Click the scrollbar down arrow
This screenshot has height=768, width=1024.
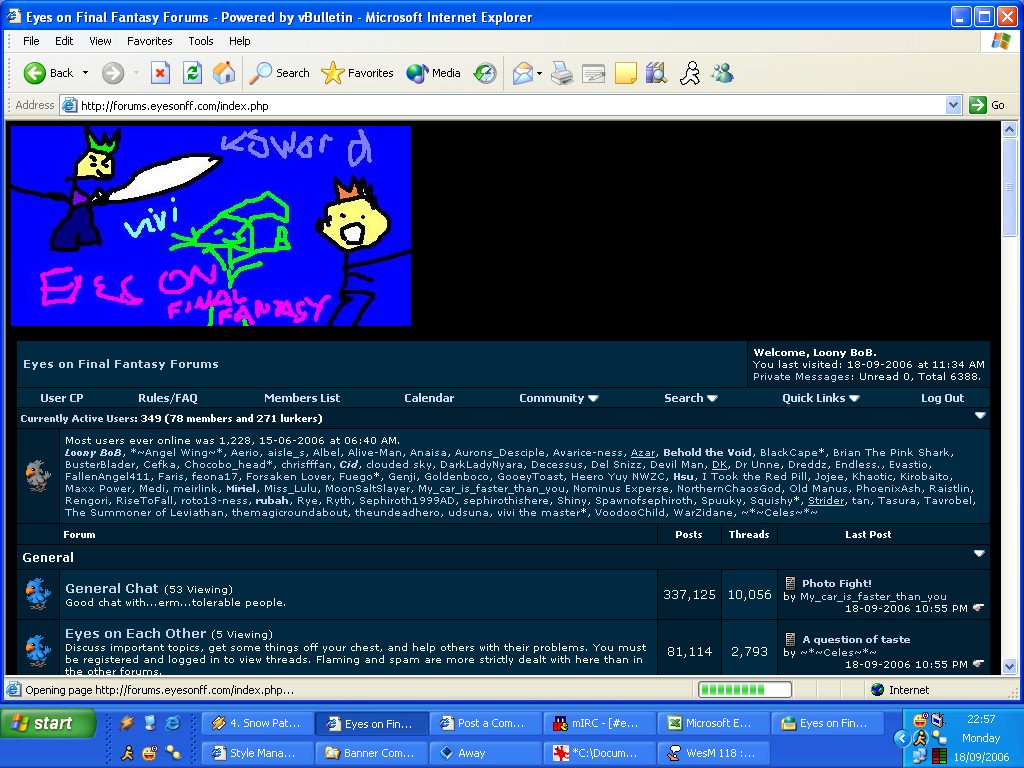(x=1010, y=667)
